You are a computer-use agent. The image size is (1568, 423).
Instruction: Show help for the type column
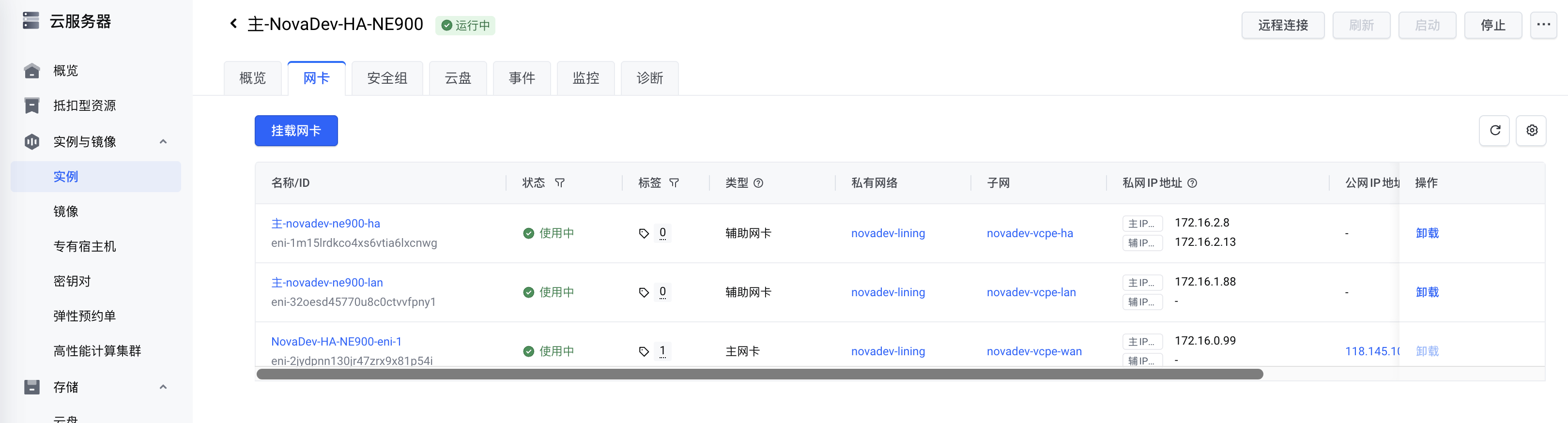click(758, 182)
